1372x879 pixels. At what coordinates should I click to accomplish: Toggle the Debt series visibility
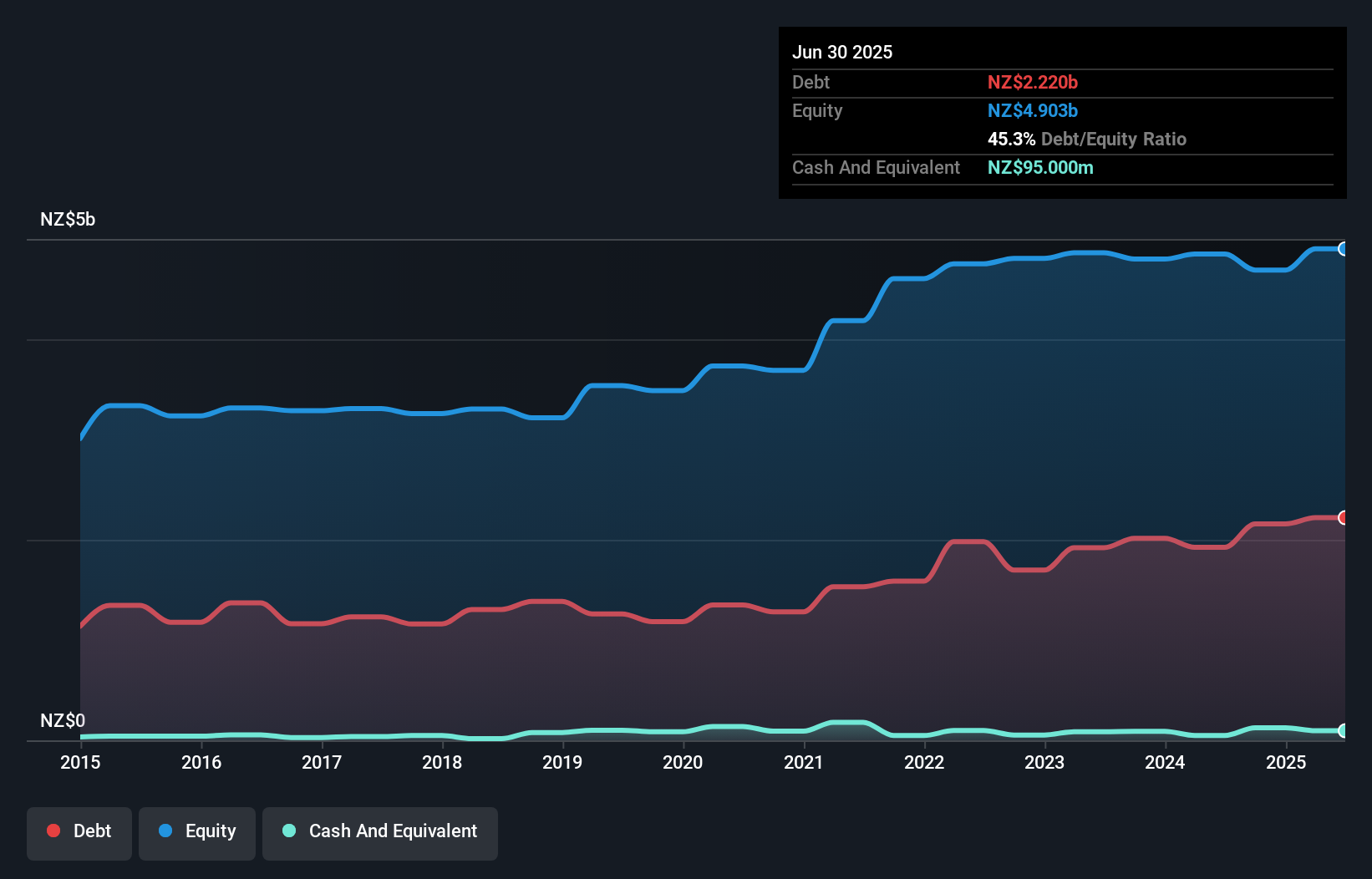coord(79,831)
